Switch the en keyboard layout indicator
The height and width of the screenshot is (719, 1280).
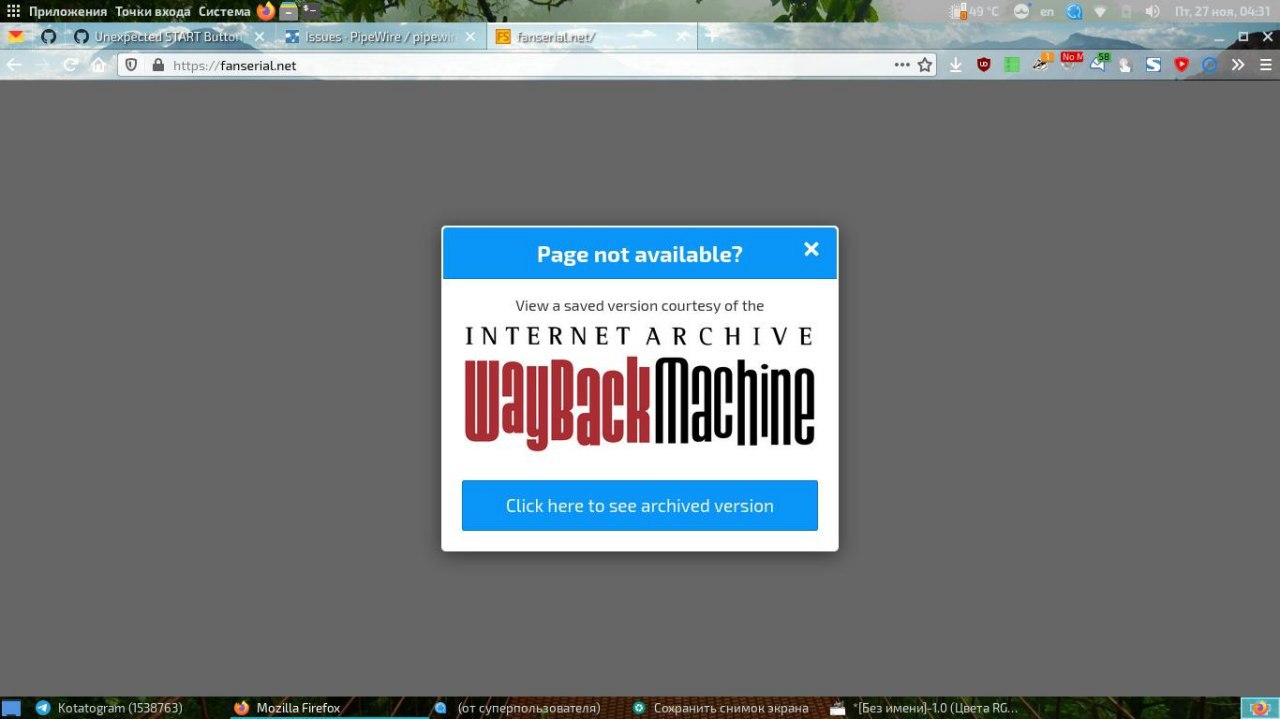point(1047,11)
